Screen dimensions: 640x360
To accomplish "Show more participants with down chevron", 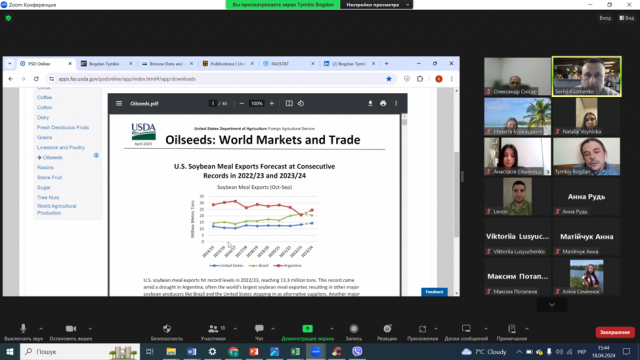I will [x=552, y=304].
